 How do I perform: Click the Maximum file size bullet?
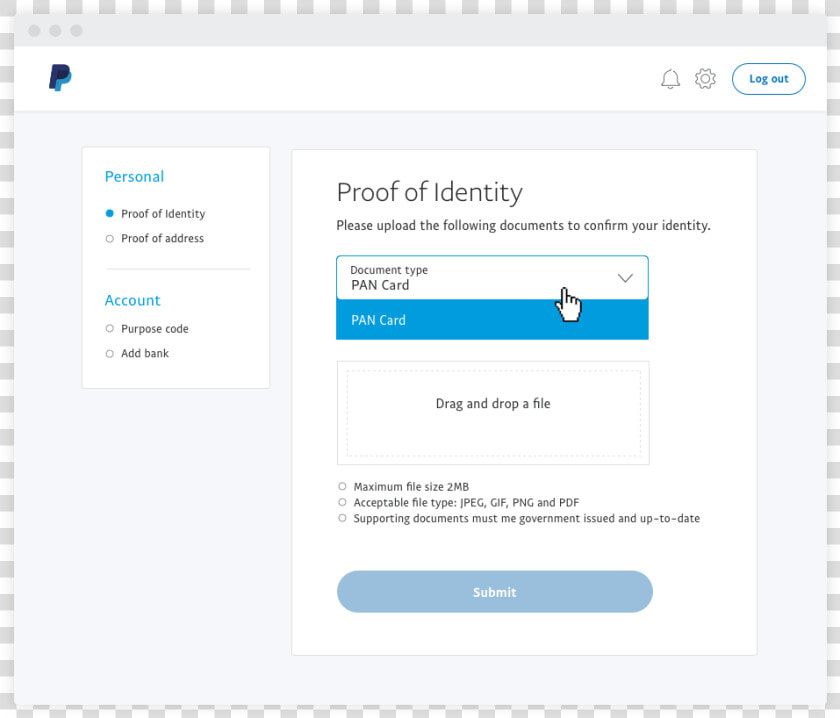click(342, 487)
